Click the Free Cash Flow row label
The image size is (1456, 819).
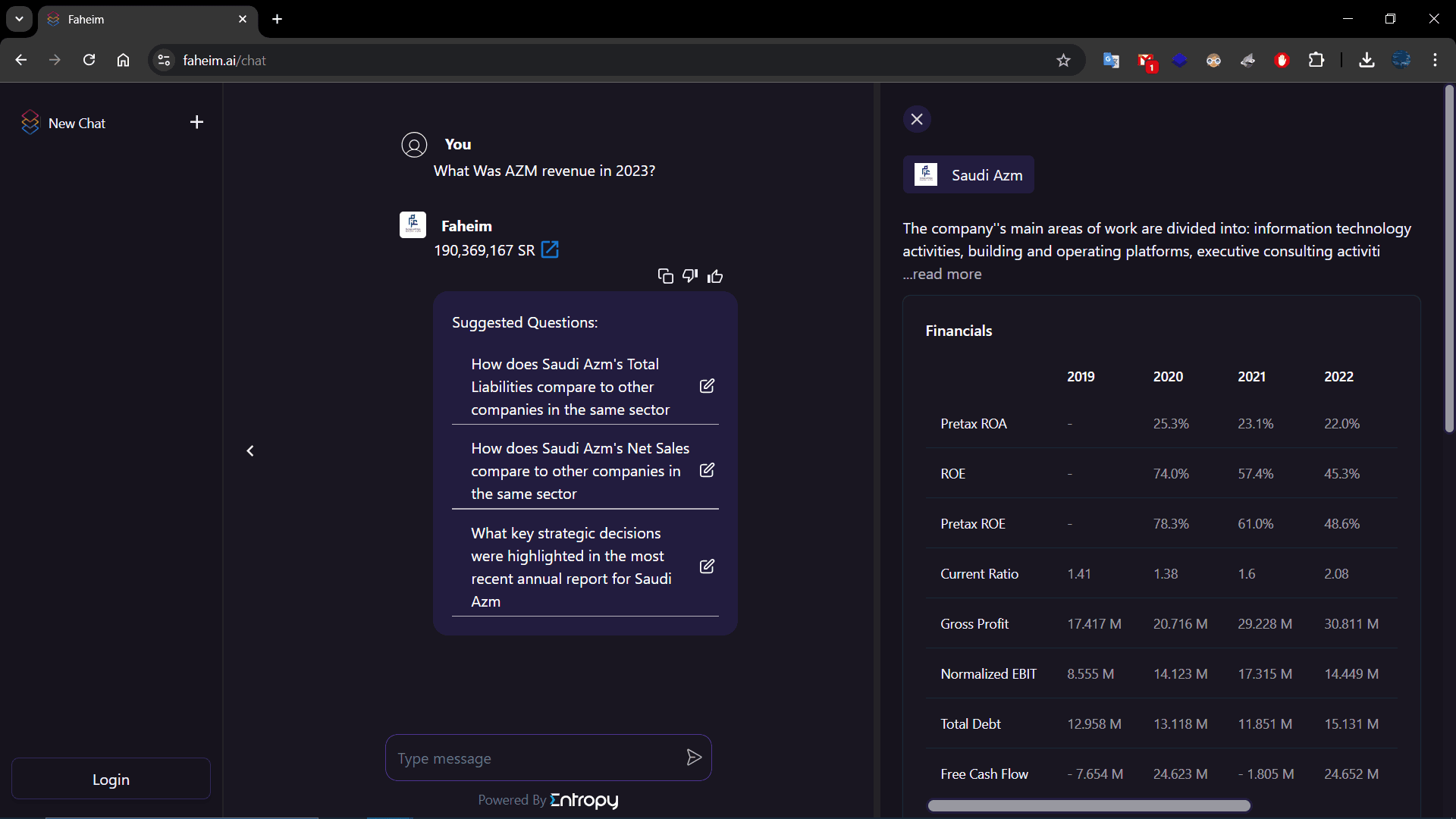tap(984, 774)
